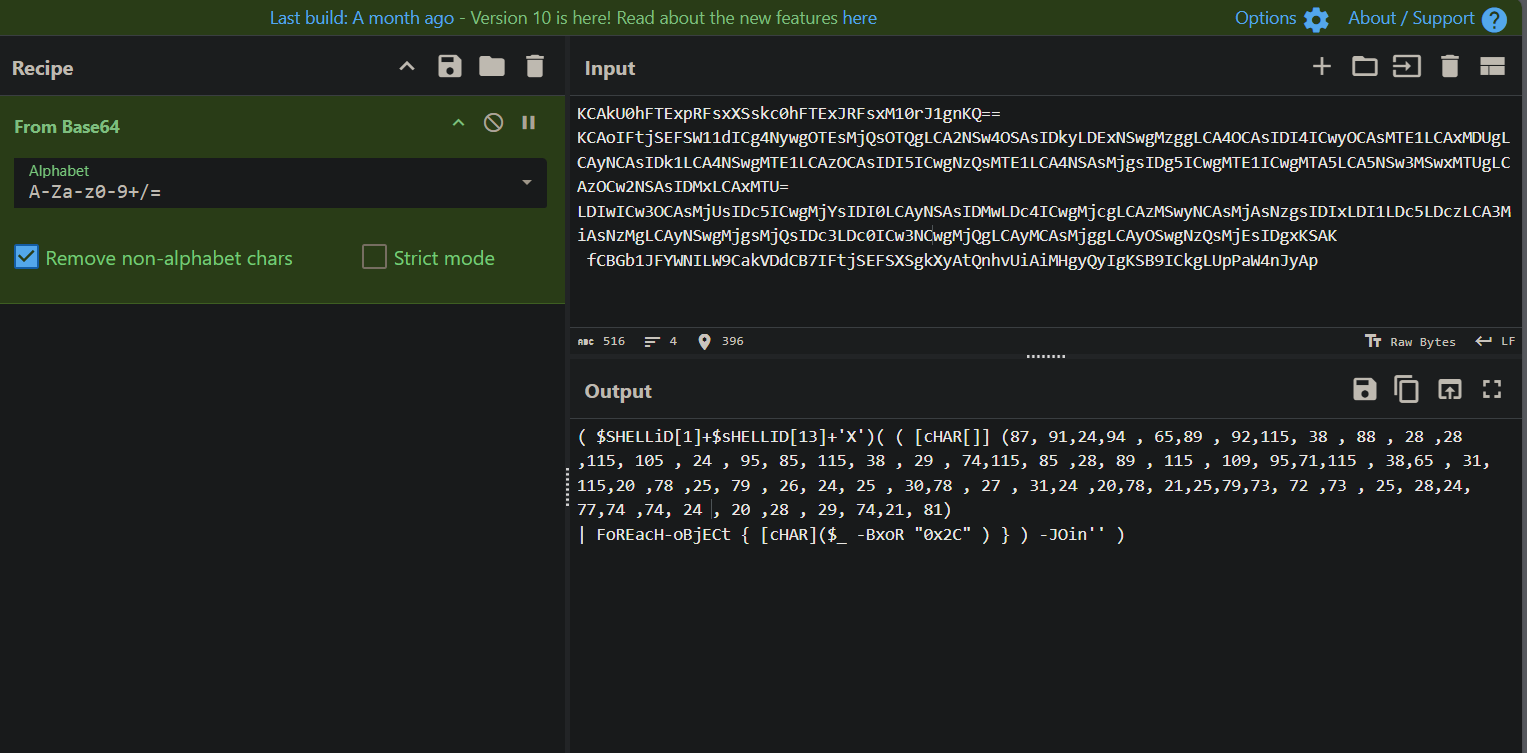This screenshot has width=1527, height=753.
Task: Open the Version 10 features banner
Action: 573,18
